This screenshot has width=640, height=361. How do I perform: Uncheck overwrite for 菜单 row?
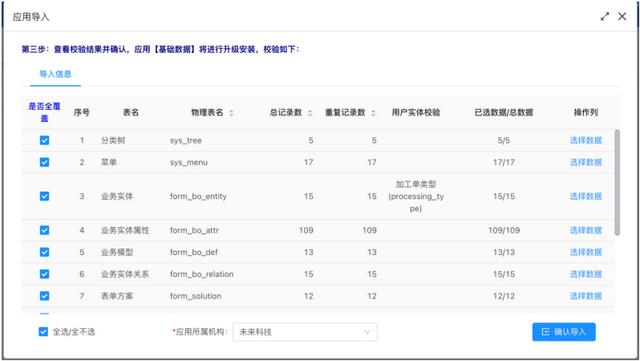point(44,162)
